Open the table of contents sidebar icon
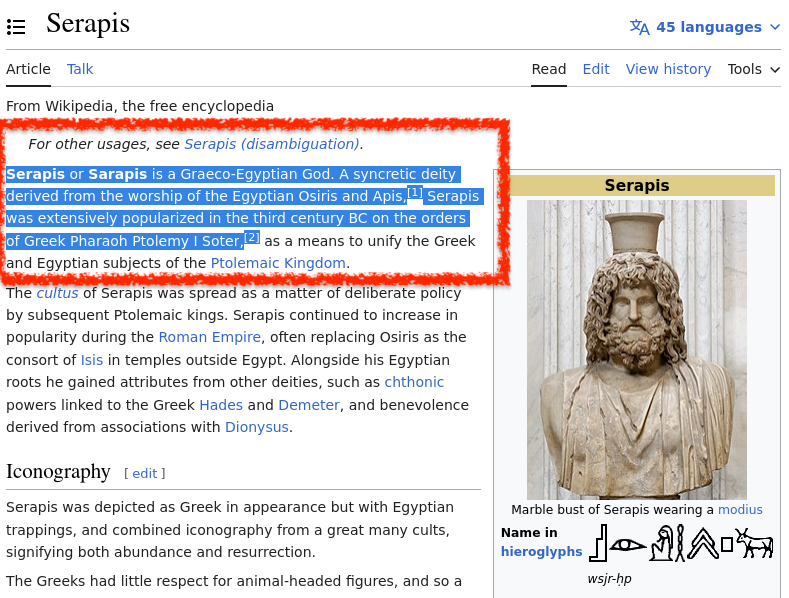This screenshot has width=789, height=598. pos(15,27)
